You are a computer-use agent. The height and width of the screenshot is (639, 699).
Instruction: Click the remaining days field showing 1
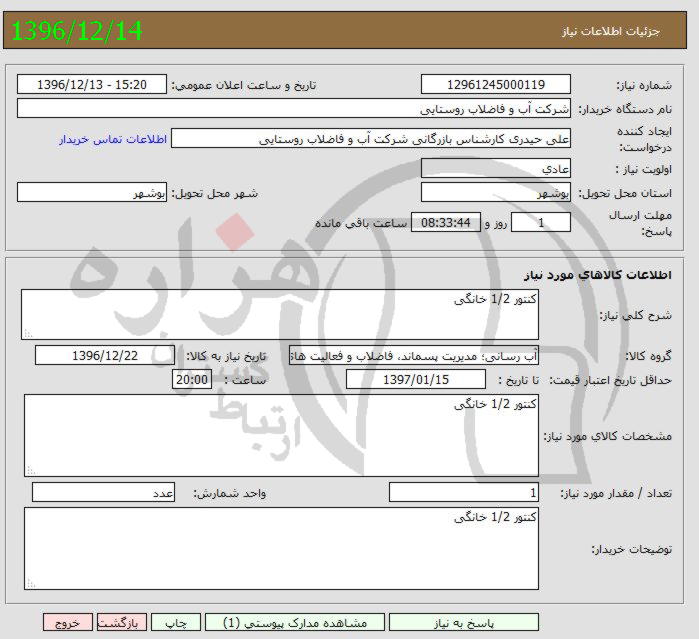point(541,222)
